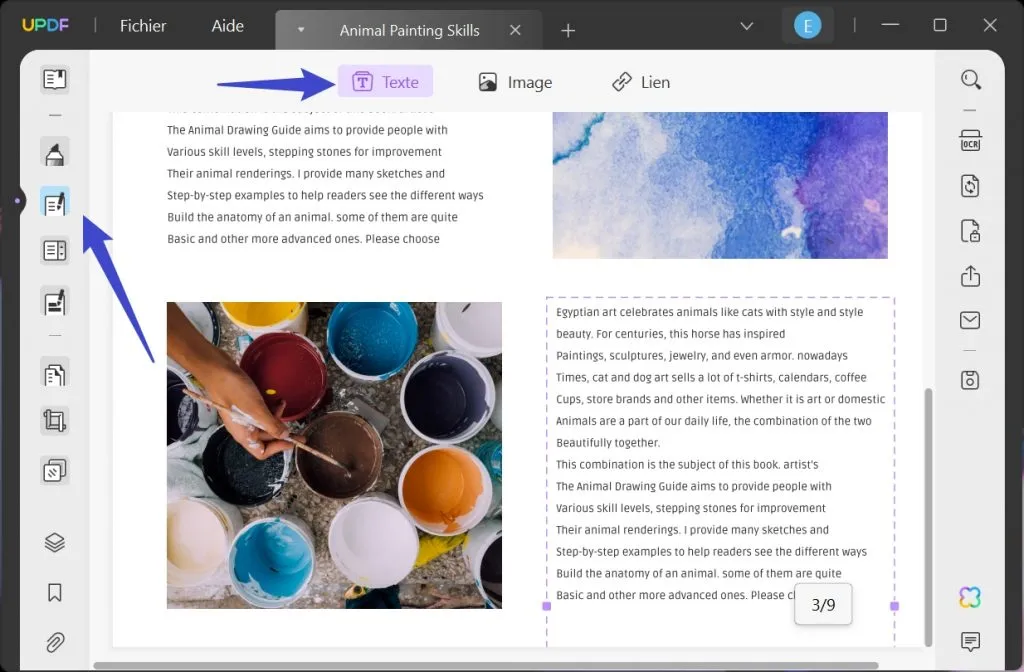Image resolution: width=1024 pixels, height=672 pixels.
Task: Click the 3/9 page indicator
Action: point(823,605)
